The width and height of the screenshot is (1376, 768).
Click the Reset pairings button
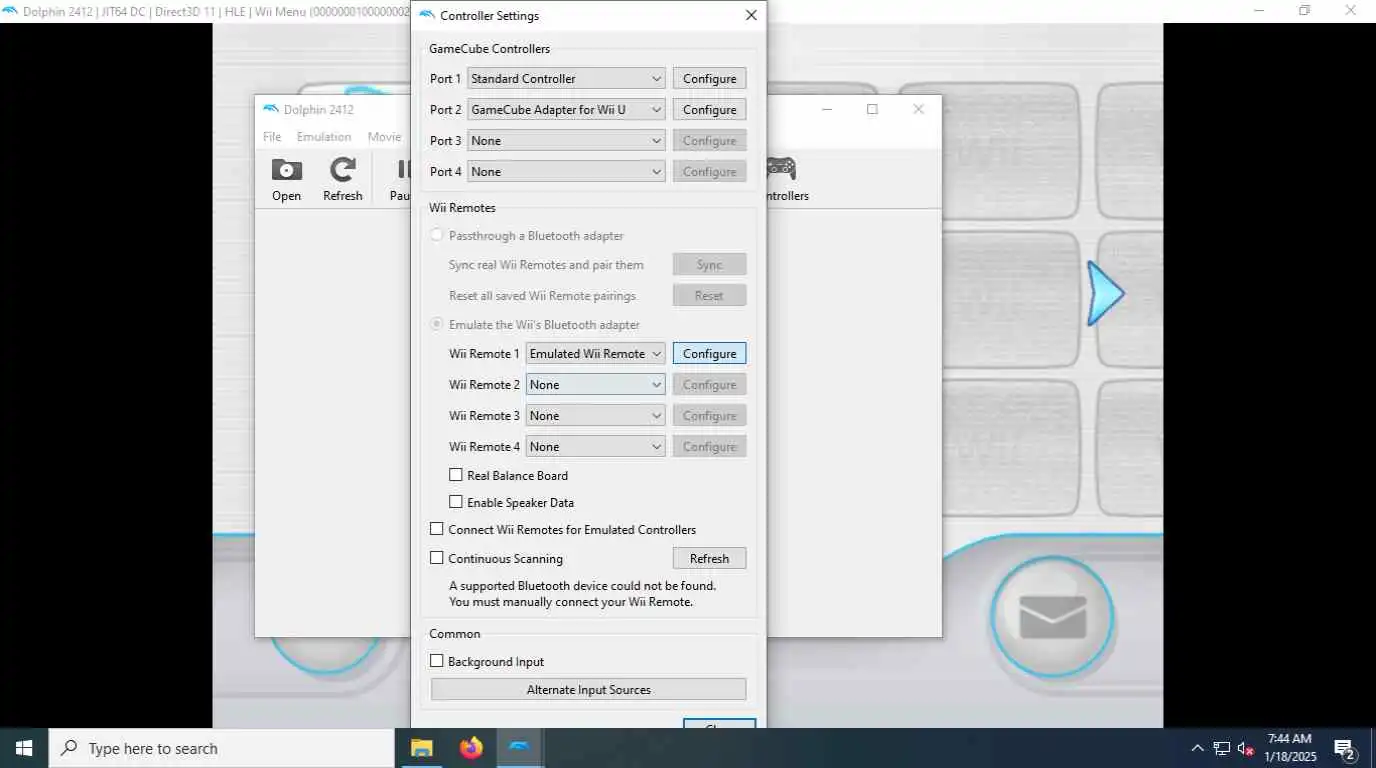point(709,296)
